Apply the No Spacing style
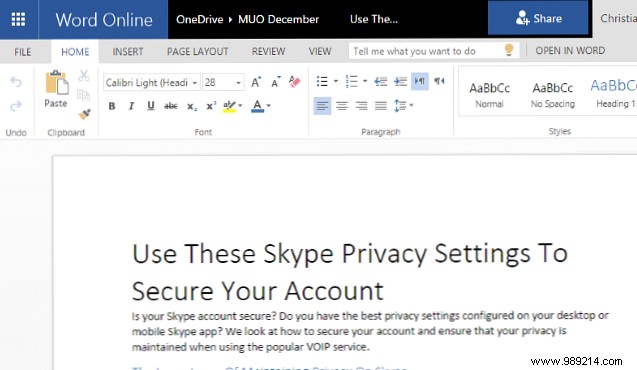Image resolution: width=637 pixels, height=370 pixels. click(x=552, y=95)
